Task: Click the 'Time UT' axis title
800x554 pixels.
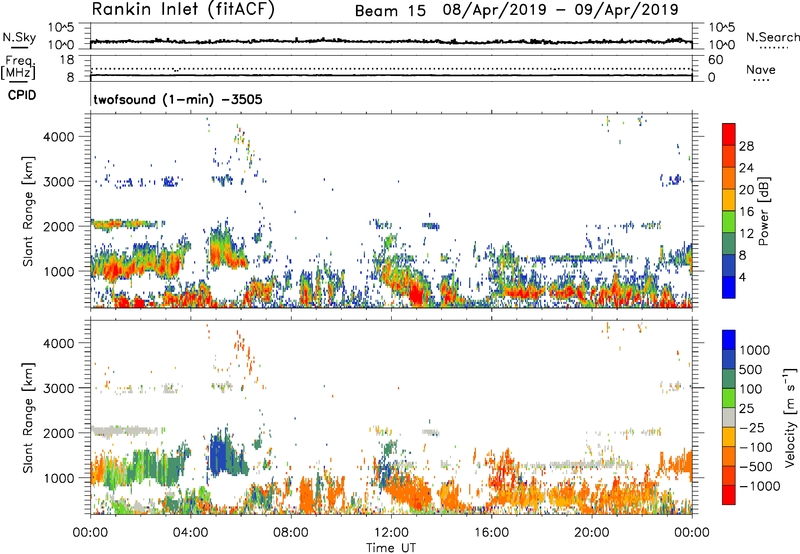Action: click(391, 547)
